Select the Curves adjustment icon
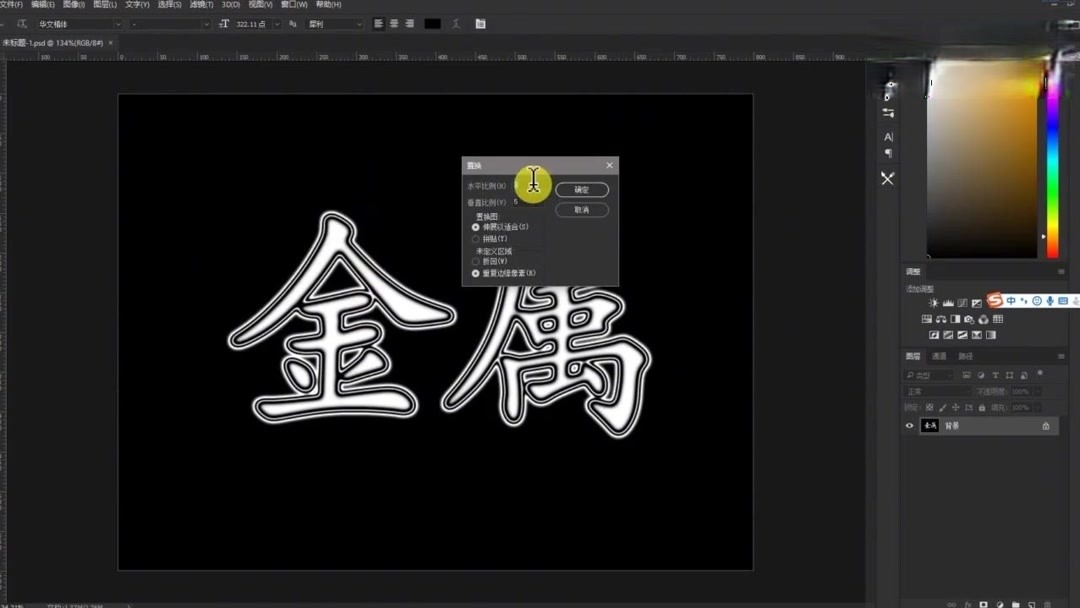The width and height of the screenshot is (1080, 608). click(x=963, y=302)
